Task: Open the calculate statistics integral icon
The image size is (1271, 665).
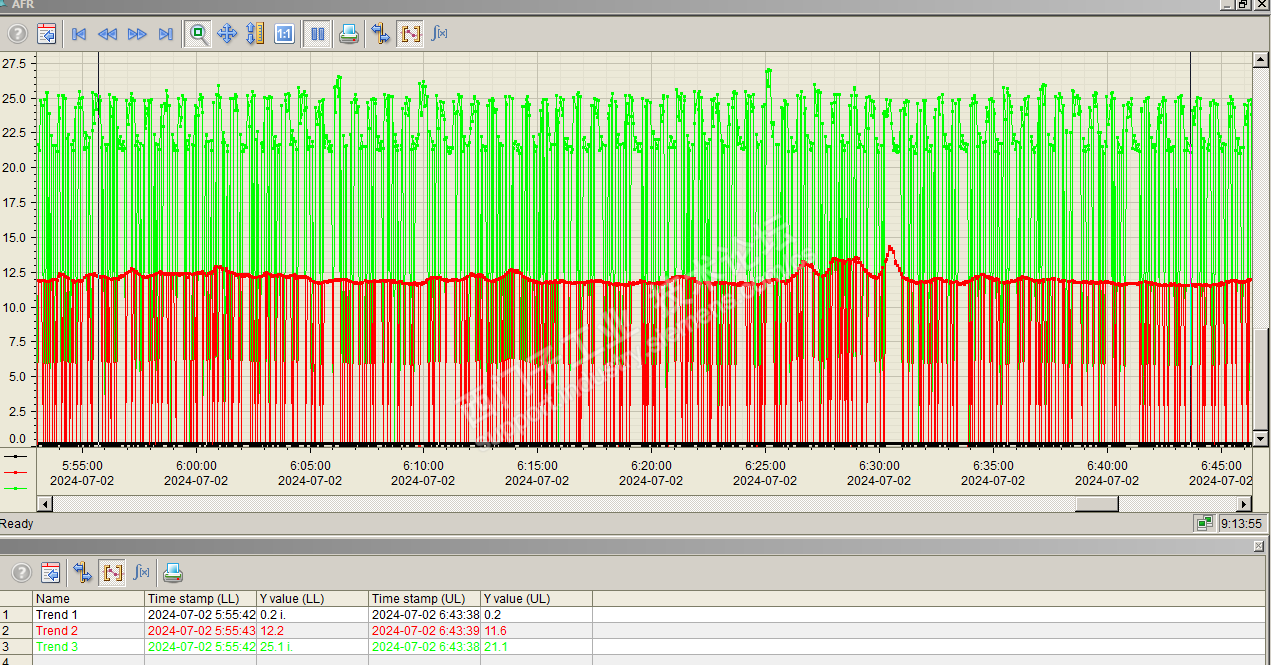Action: pyautogui.click(x=439, y=34)
